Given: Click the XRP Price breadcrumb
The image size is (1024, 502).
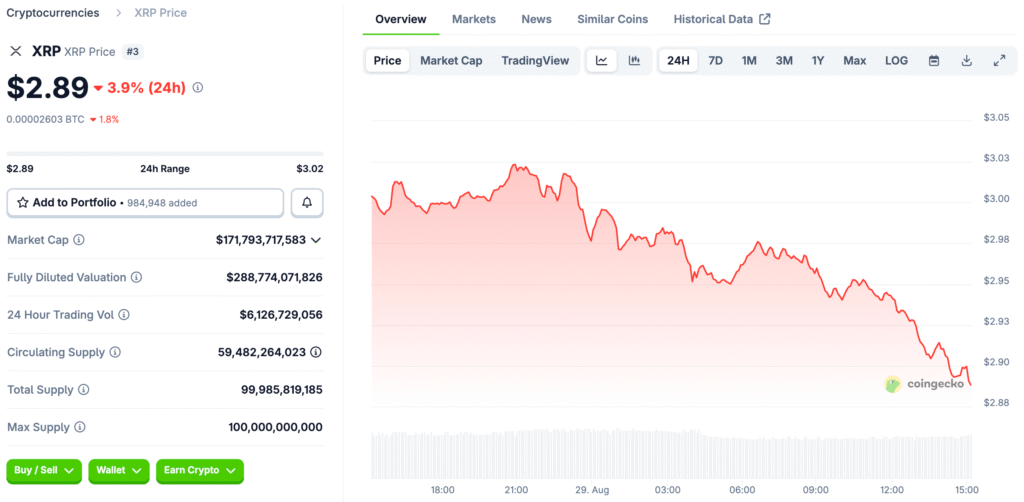Looking at the screenshot, I should (161, 13).
